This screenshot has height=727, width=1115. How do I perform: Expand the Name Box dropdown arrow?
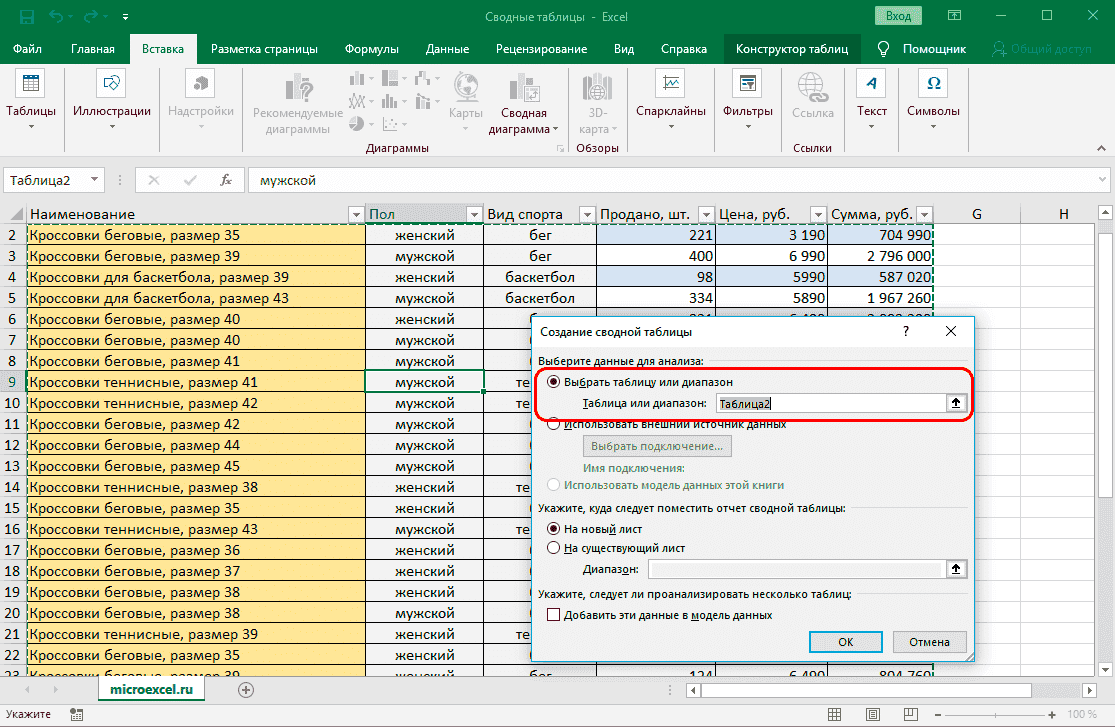[95, 180]
